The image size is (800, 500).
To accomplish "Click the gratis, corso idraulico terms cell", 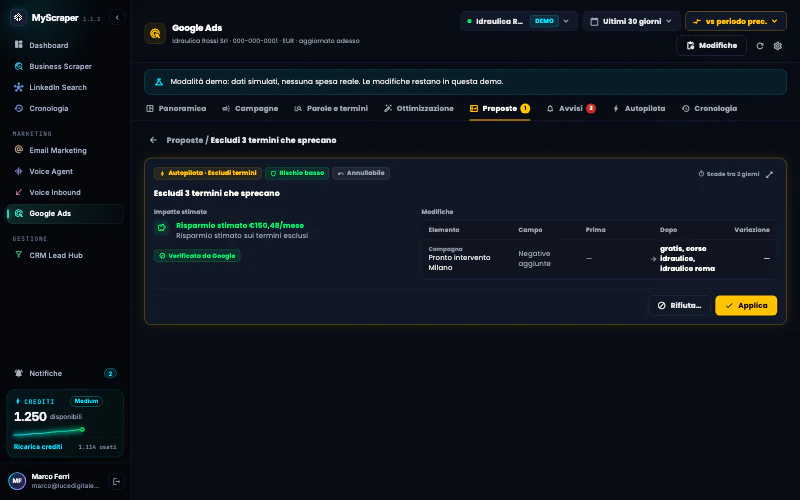I will click(x=687, y=258).
